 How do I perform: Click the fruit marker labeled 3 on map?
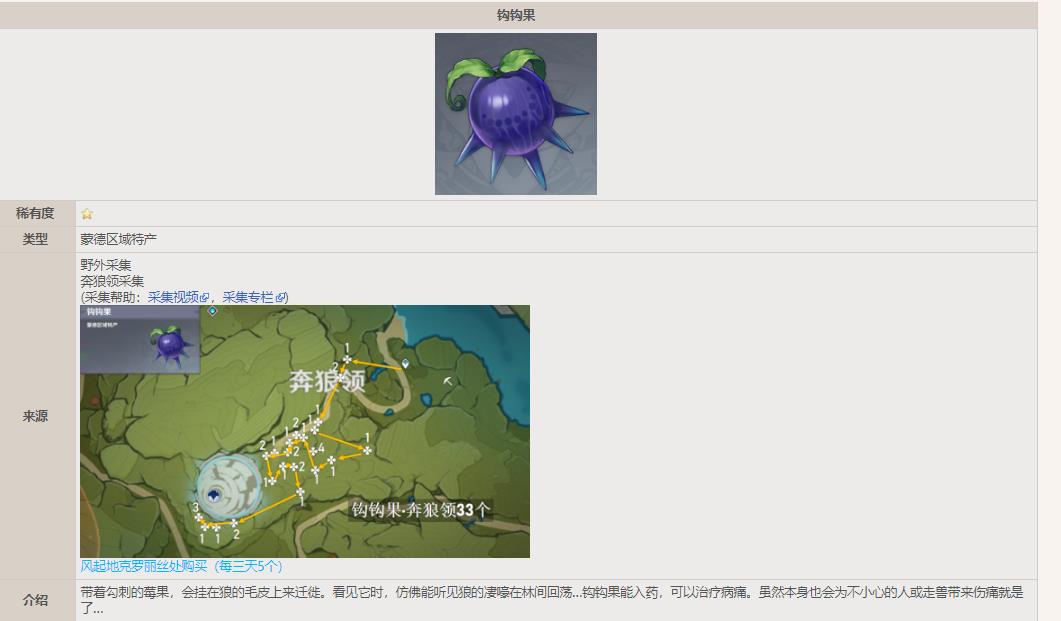(x=199, y=517)
